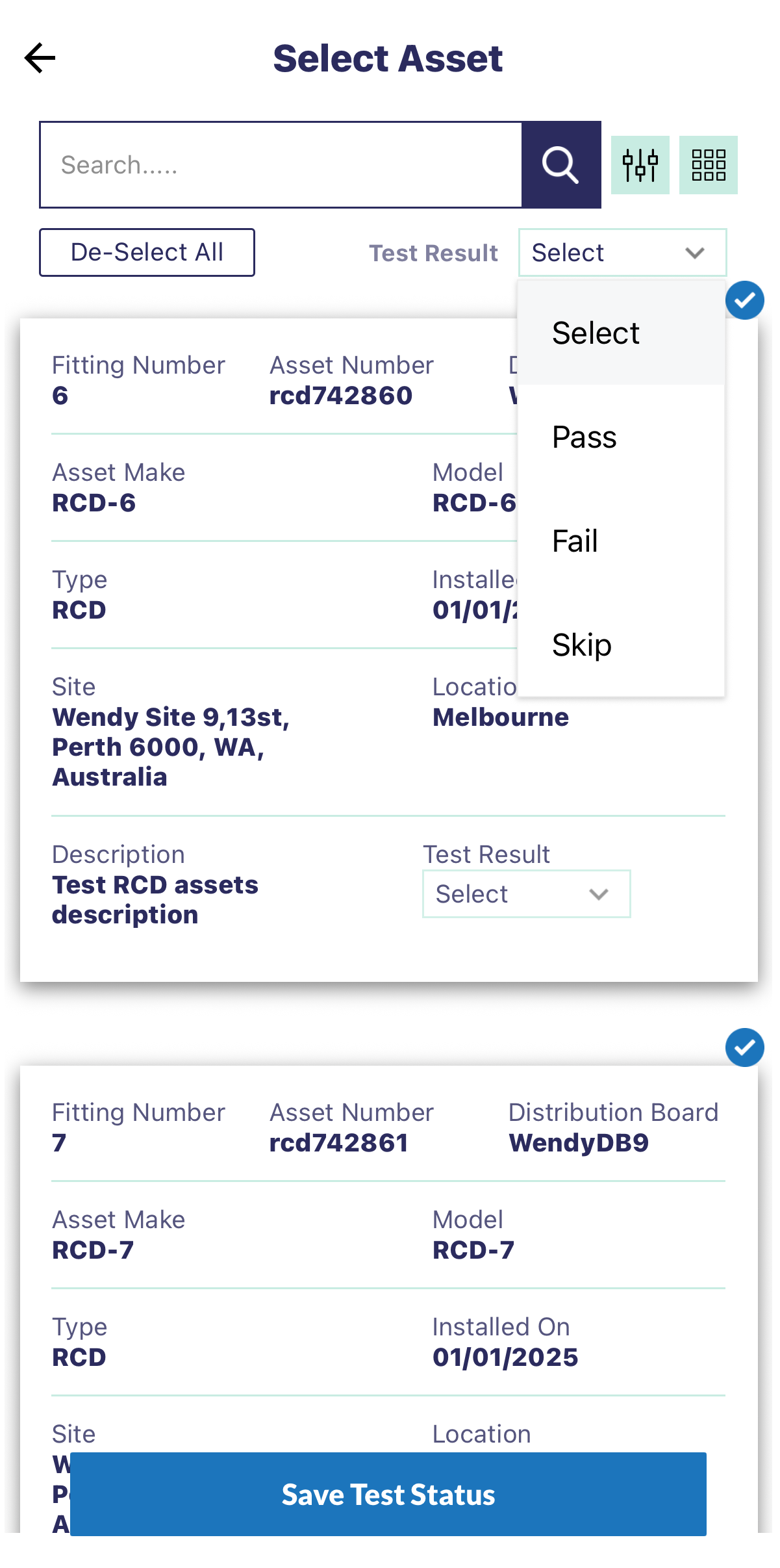Switch to grid view icon
Screen dimensions: 780x1568
click(x=708, y=165)
